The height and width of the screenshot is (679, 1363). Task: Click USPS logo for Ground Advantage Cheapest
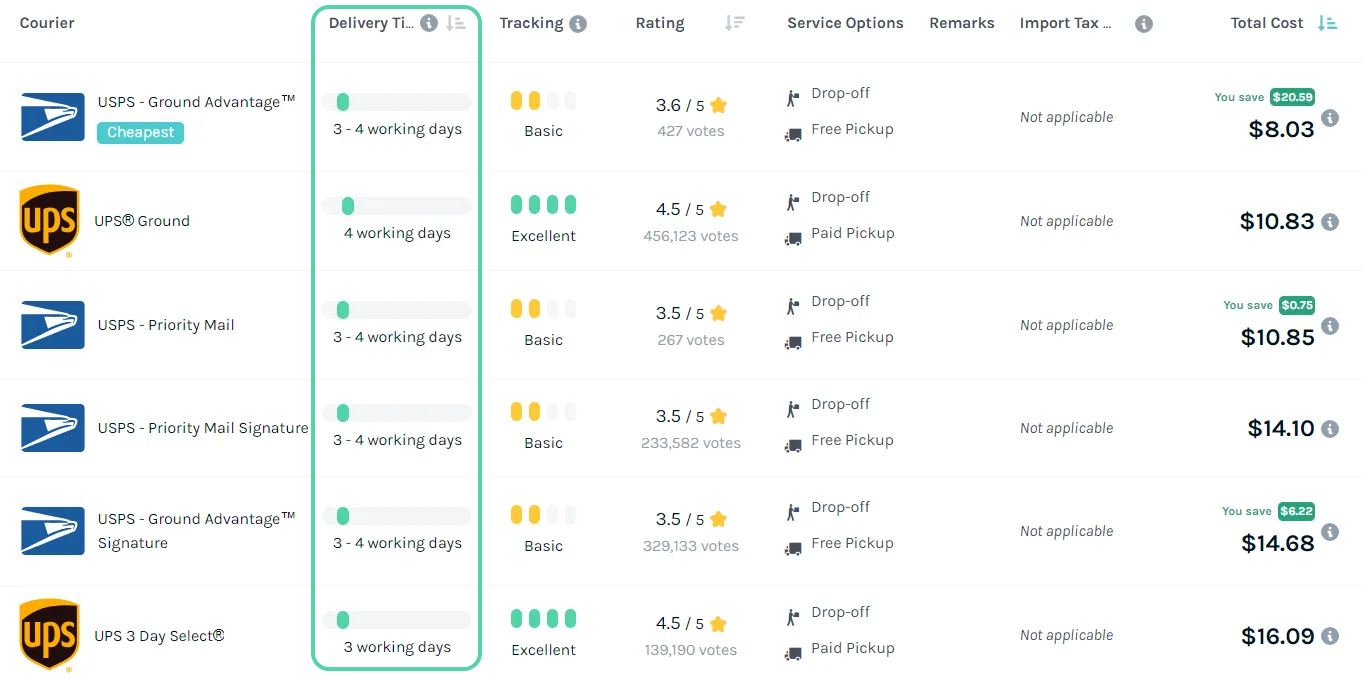point(53,117)
